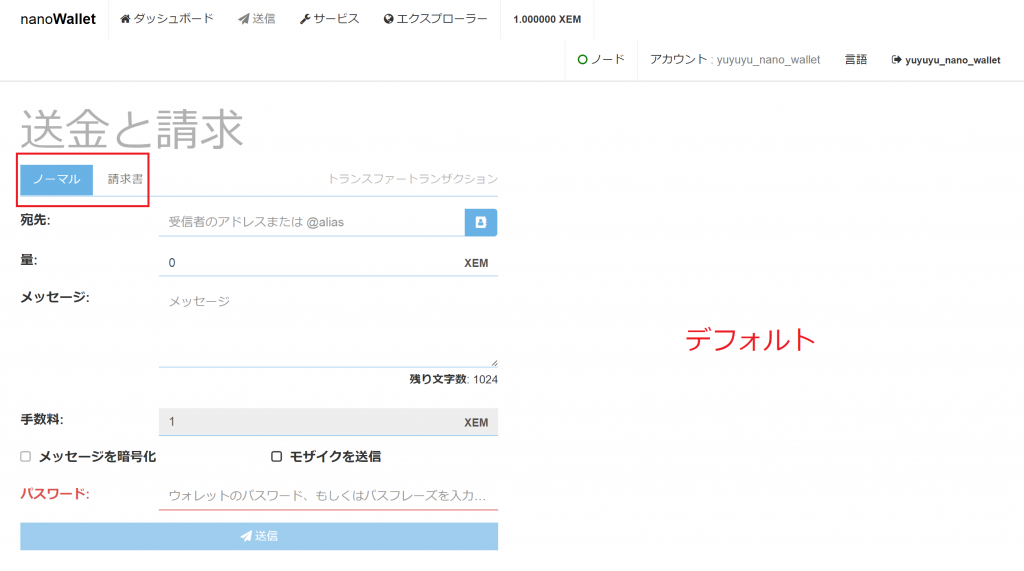Enable the モザイクを送信 checkbox

click(276, 457)
